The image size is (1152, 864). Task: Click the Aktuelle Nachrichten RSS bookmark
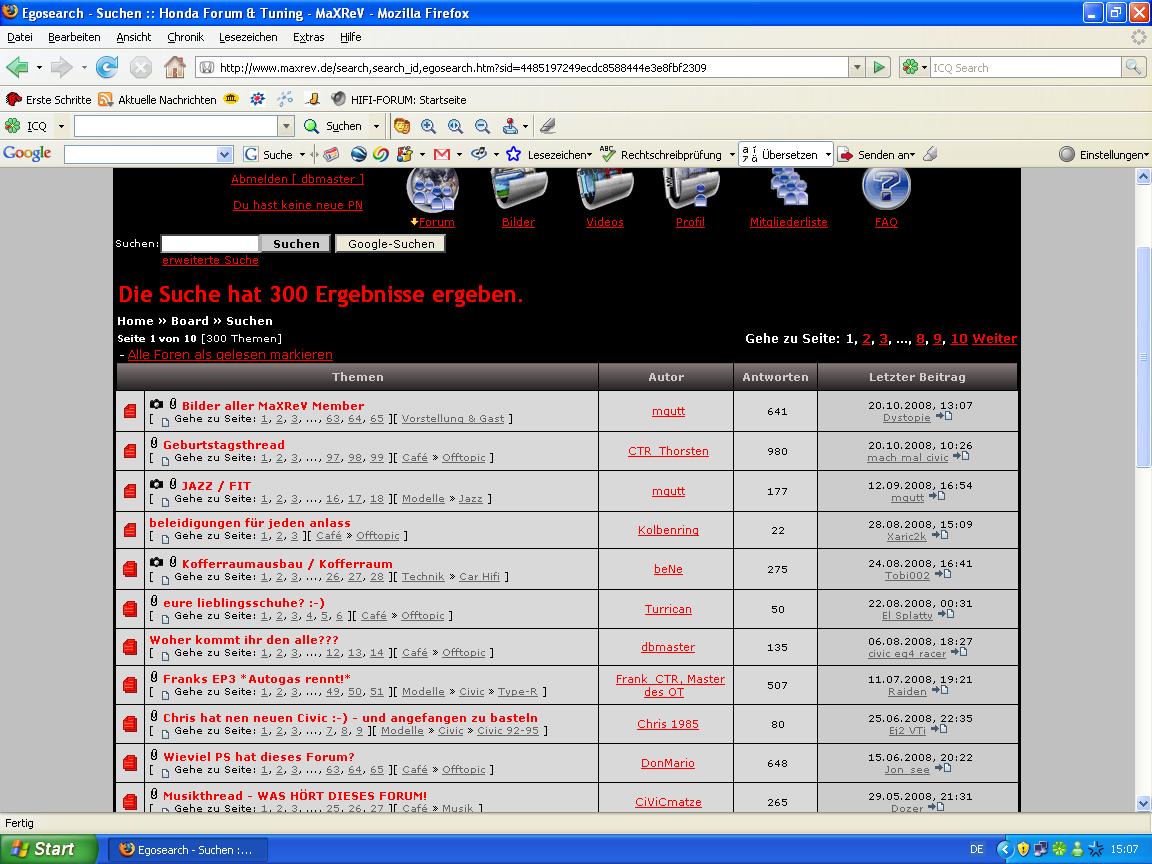point(158,99)
